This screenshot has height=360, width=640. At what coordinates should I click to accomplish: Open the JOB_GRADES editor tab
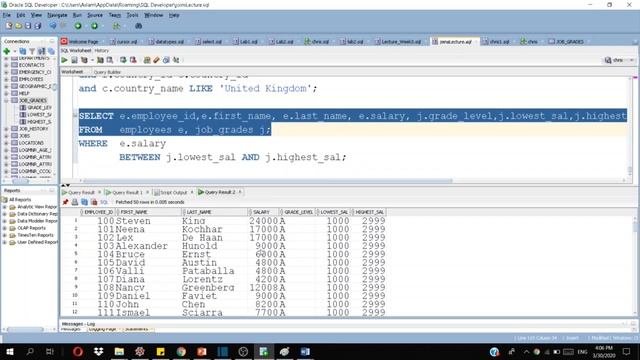[x=566, y=42]
